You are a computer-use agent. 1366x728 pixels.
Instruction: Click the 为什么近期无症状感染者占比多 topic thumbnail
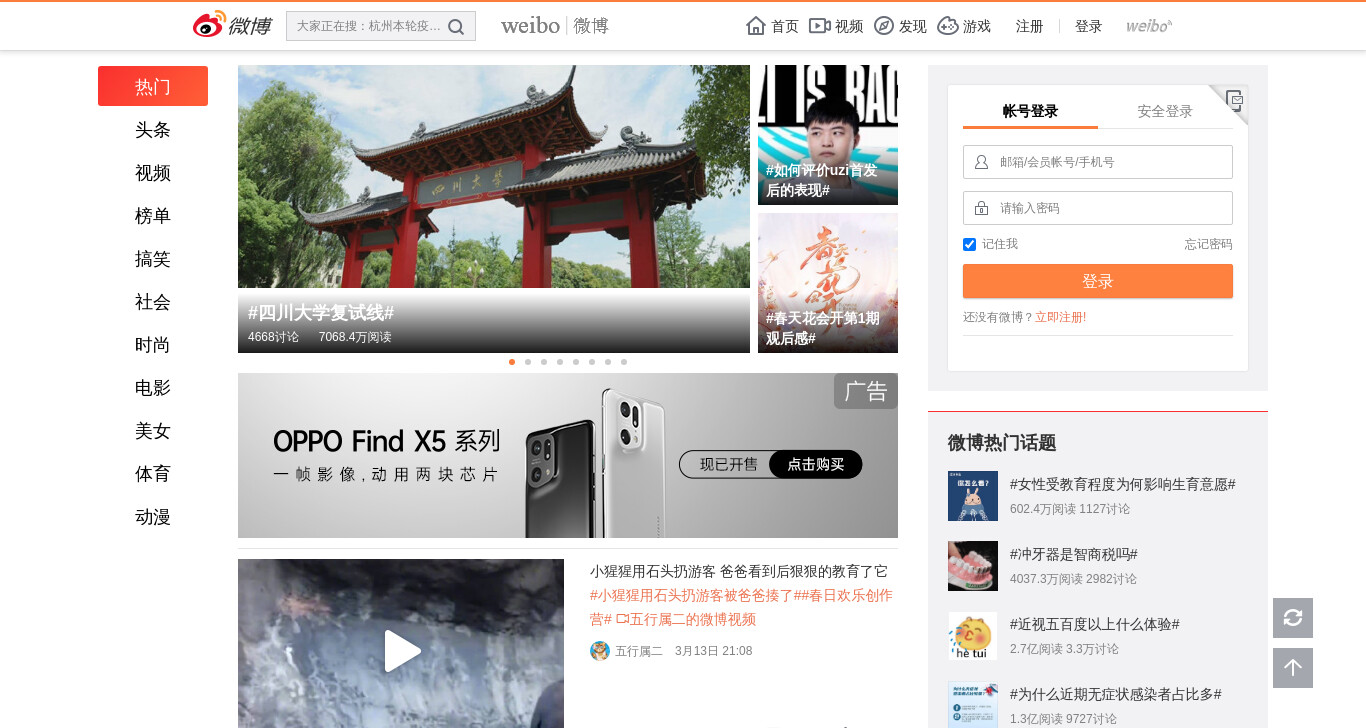pyautogui.click(x=973, y=705)
